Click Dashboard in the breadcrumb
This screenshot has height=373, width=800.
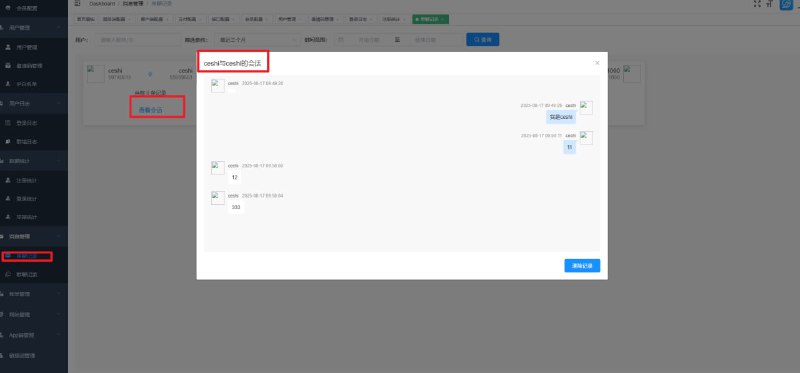[102, 3]
